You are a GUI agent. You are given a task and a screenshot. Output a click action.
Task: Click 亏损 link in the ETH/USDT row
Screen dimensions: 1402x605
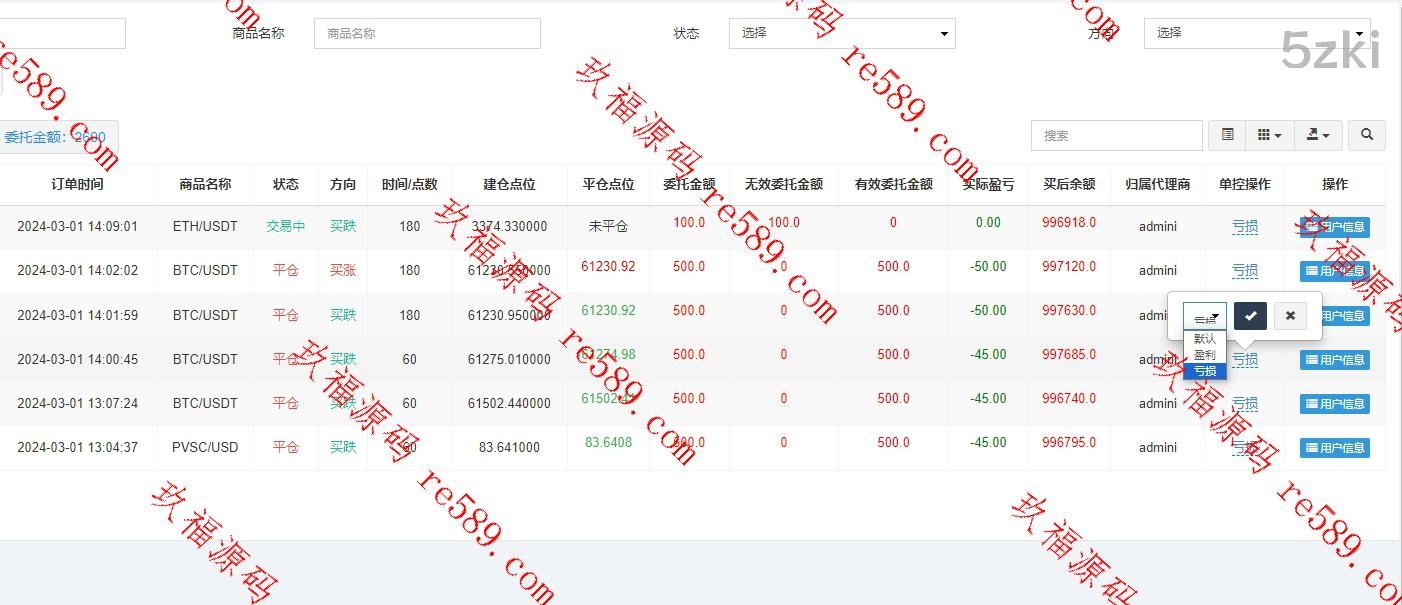click(x=1245, y=227)
